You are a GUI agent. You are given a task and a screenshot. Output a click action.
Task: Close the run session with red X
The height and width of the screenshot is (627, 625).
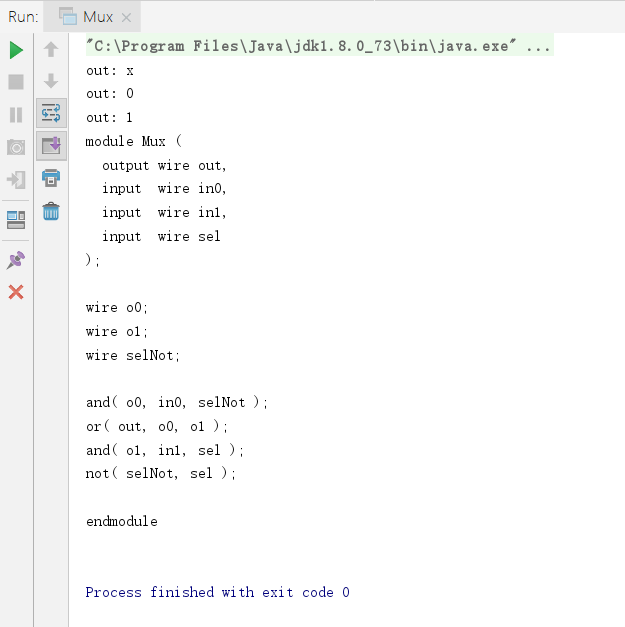click(16, 292)
